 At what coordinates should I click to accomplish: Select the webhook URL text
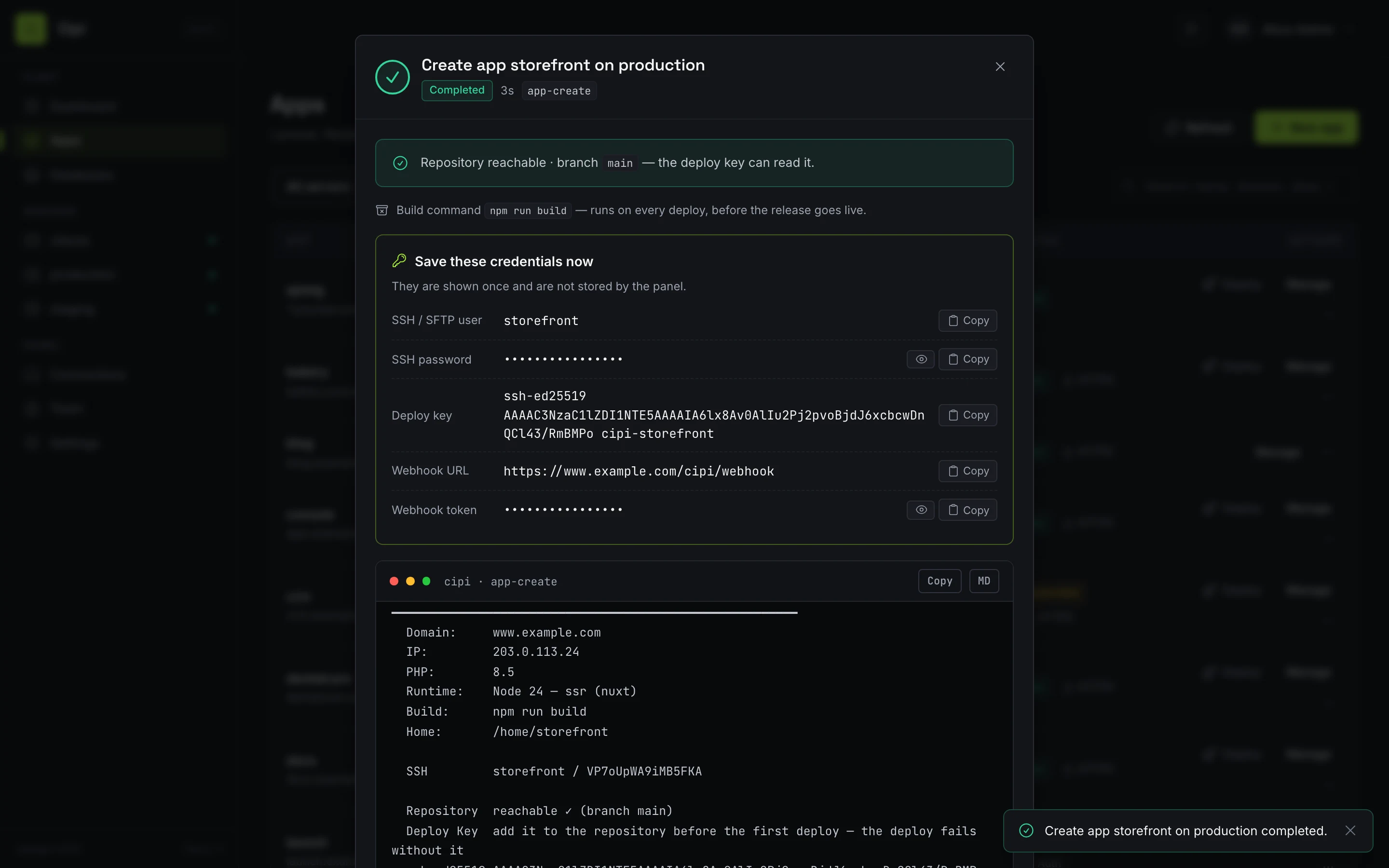pyautogui.click(x=639, y=471)
